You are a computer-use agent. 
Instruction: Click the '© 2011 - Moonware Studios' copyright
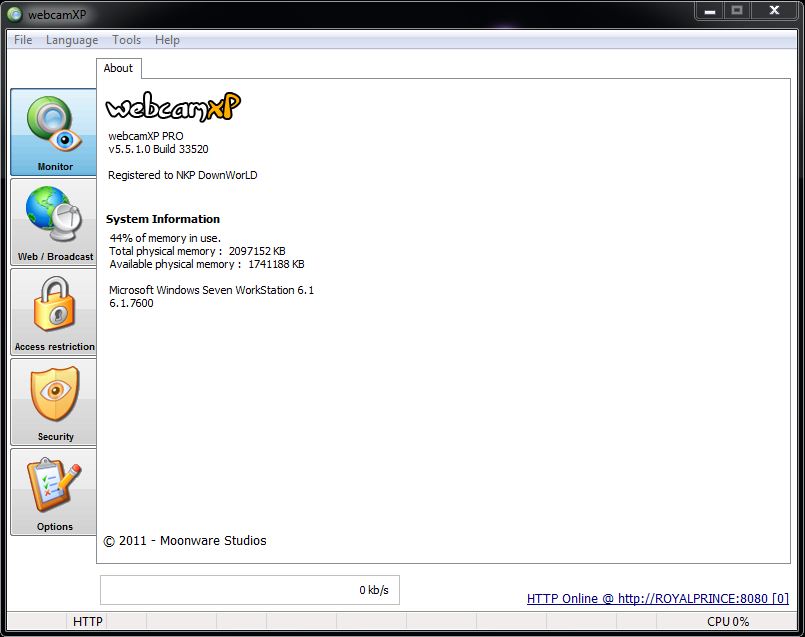pos(185,541)
